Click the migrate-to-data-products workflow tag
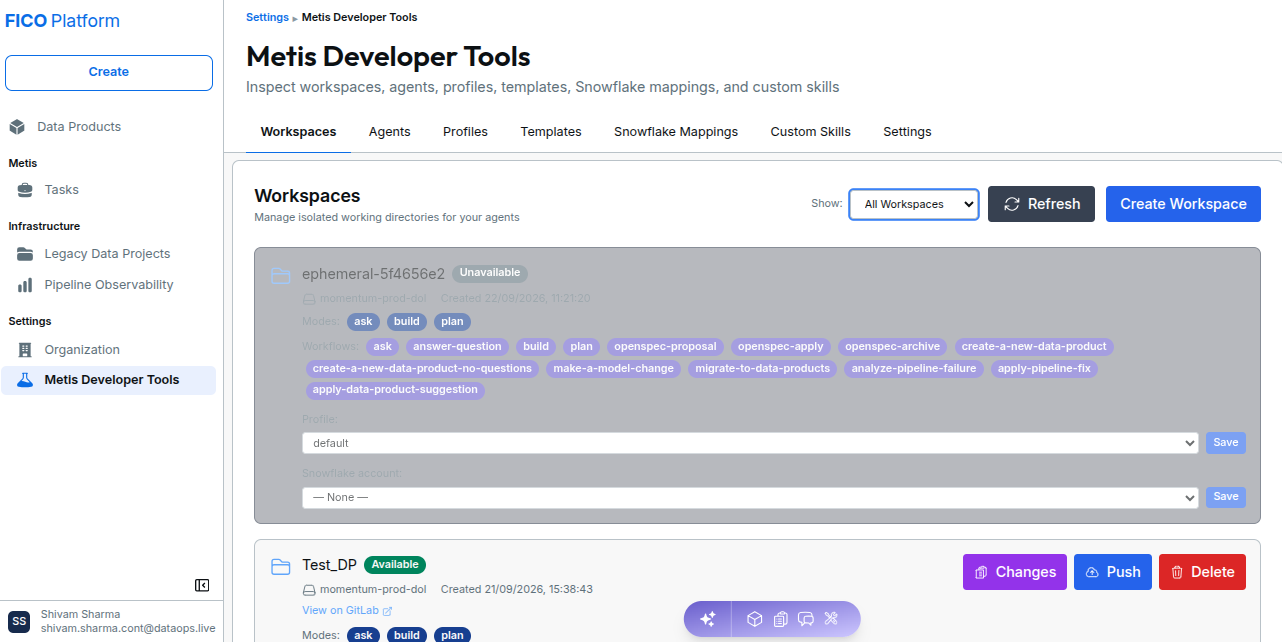Viewport: 1282px width, 642px height. pyautogui.click(x=763, y=369)
